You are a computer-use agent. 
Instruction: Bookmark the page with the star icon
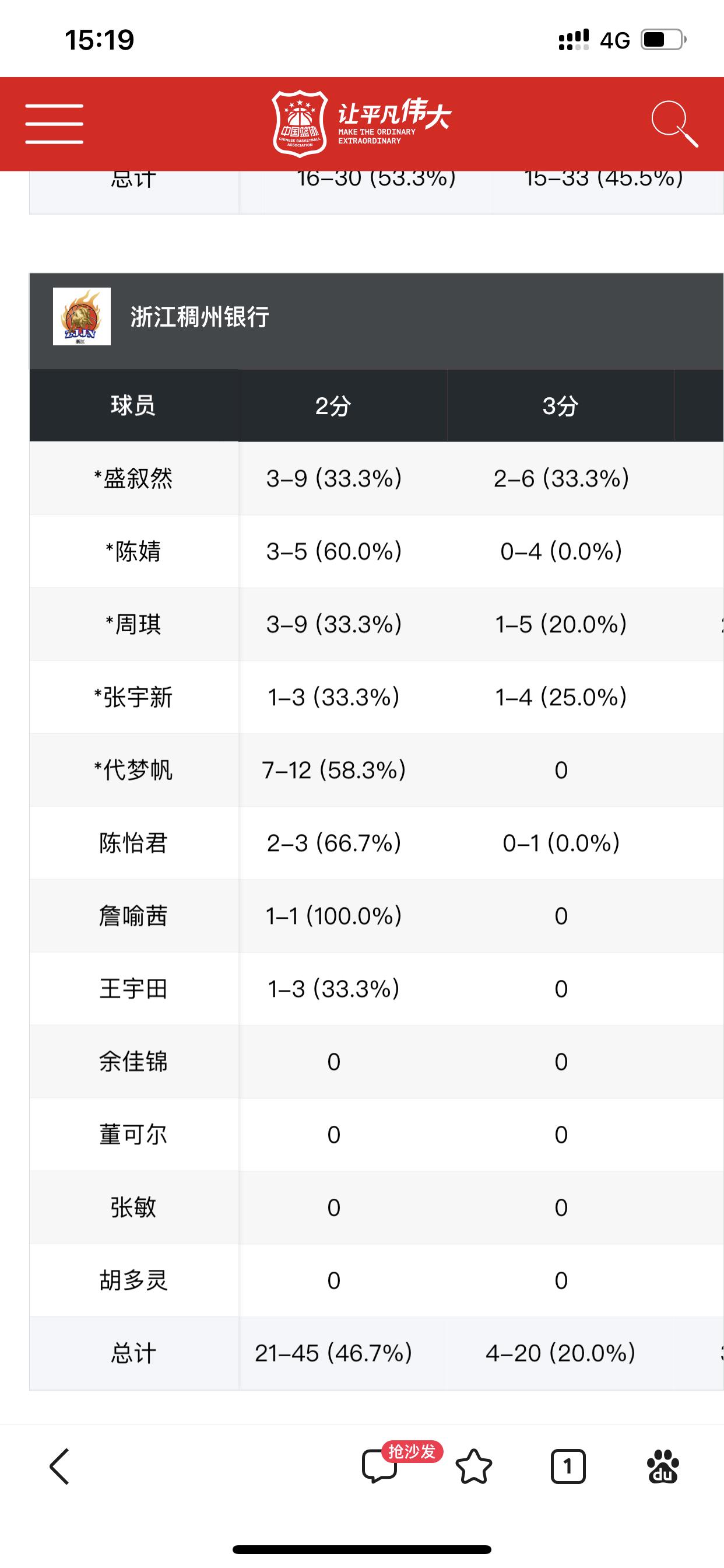click(473, 1467)
